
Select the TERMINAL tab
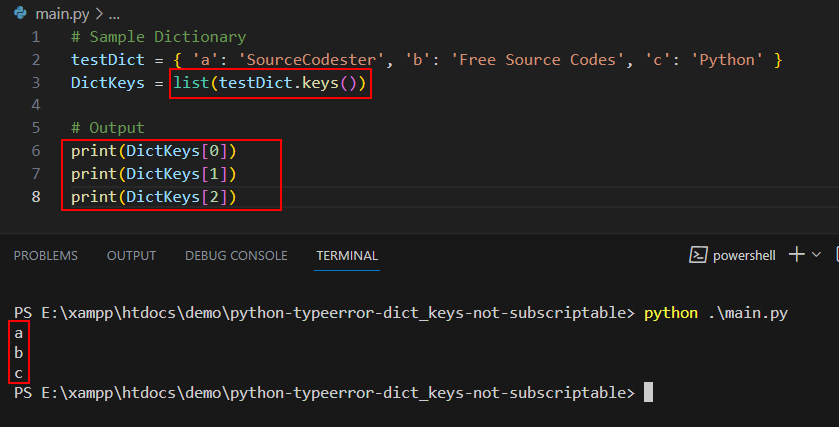click(347, 256)
